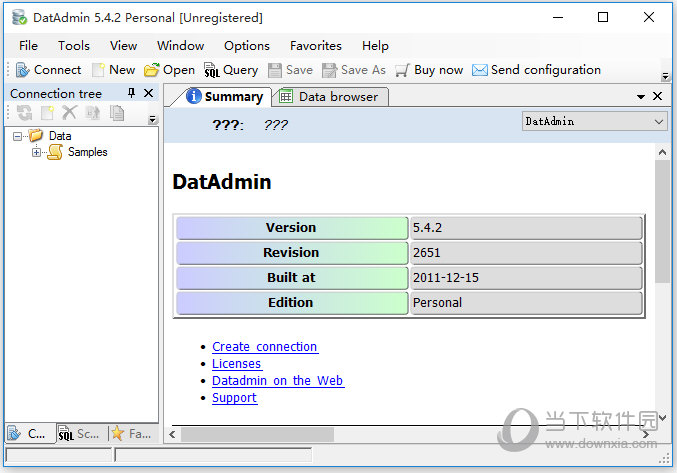
Task: Click the Create connection link
Action: [x=264, y=347]
